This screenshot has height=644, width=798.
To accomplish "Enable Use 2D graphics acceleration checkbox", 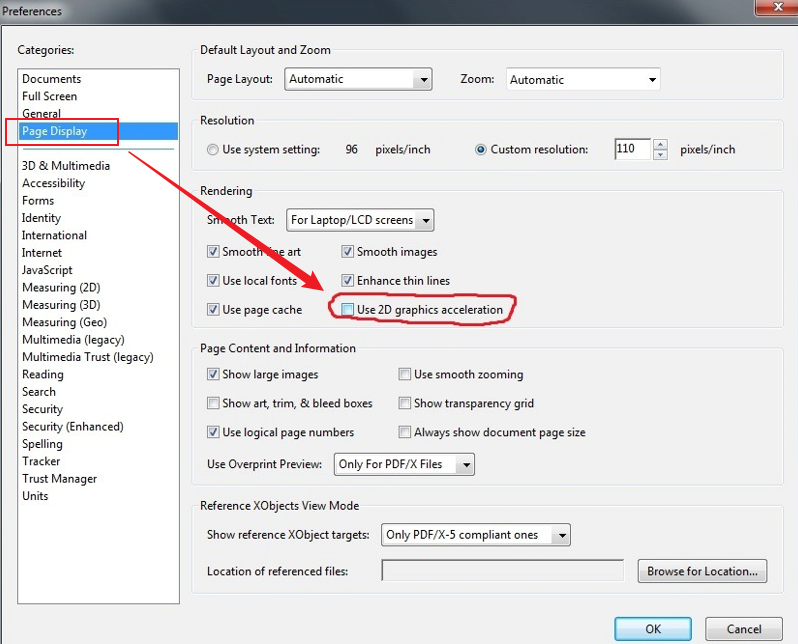I will [348, 310].
